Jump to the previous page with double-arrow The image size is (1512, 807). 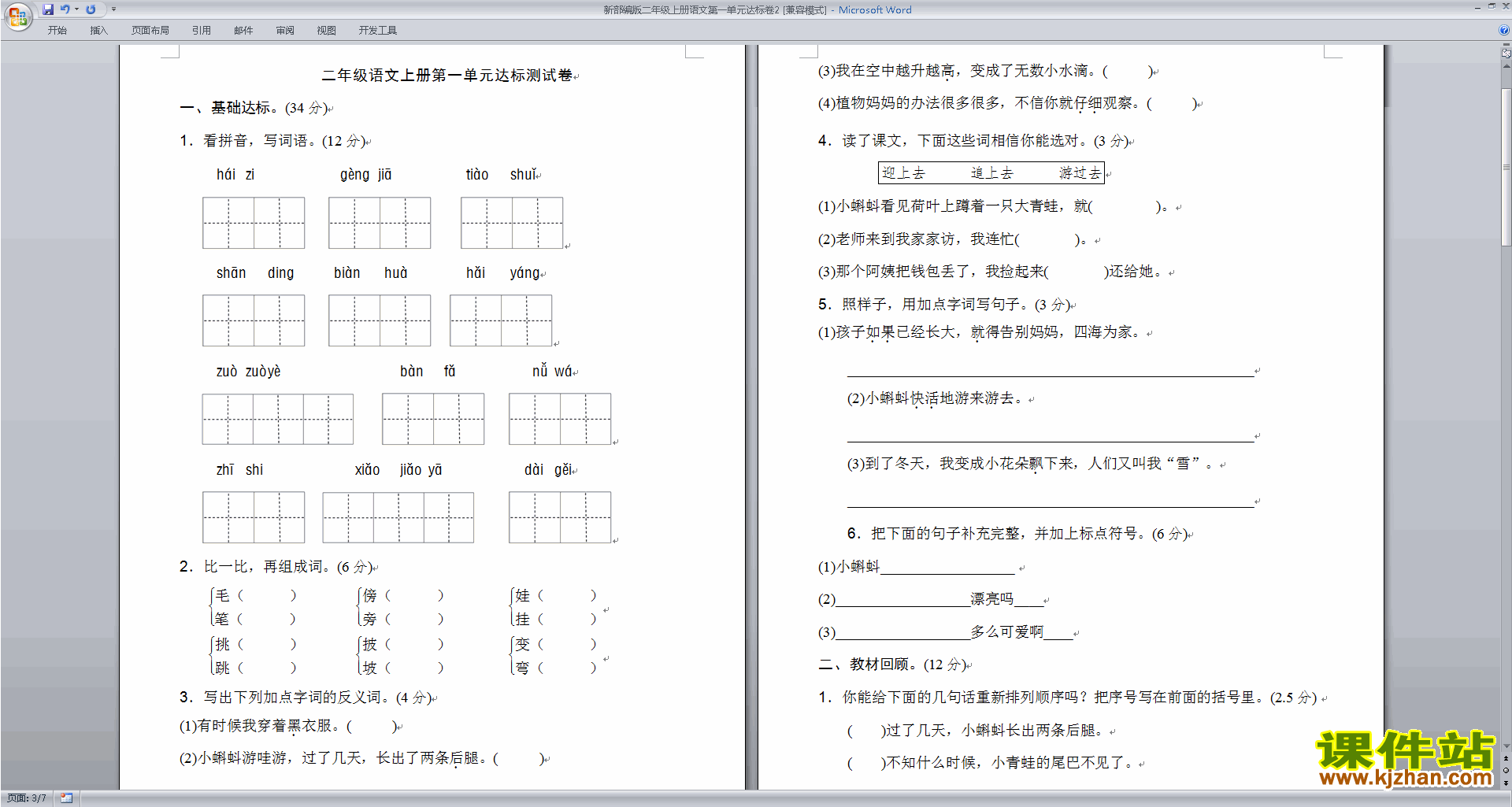pyautogui.click(x=1506, y=758)
